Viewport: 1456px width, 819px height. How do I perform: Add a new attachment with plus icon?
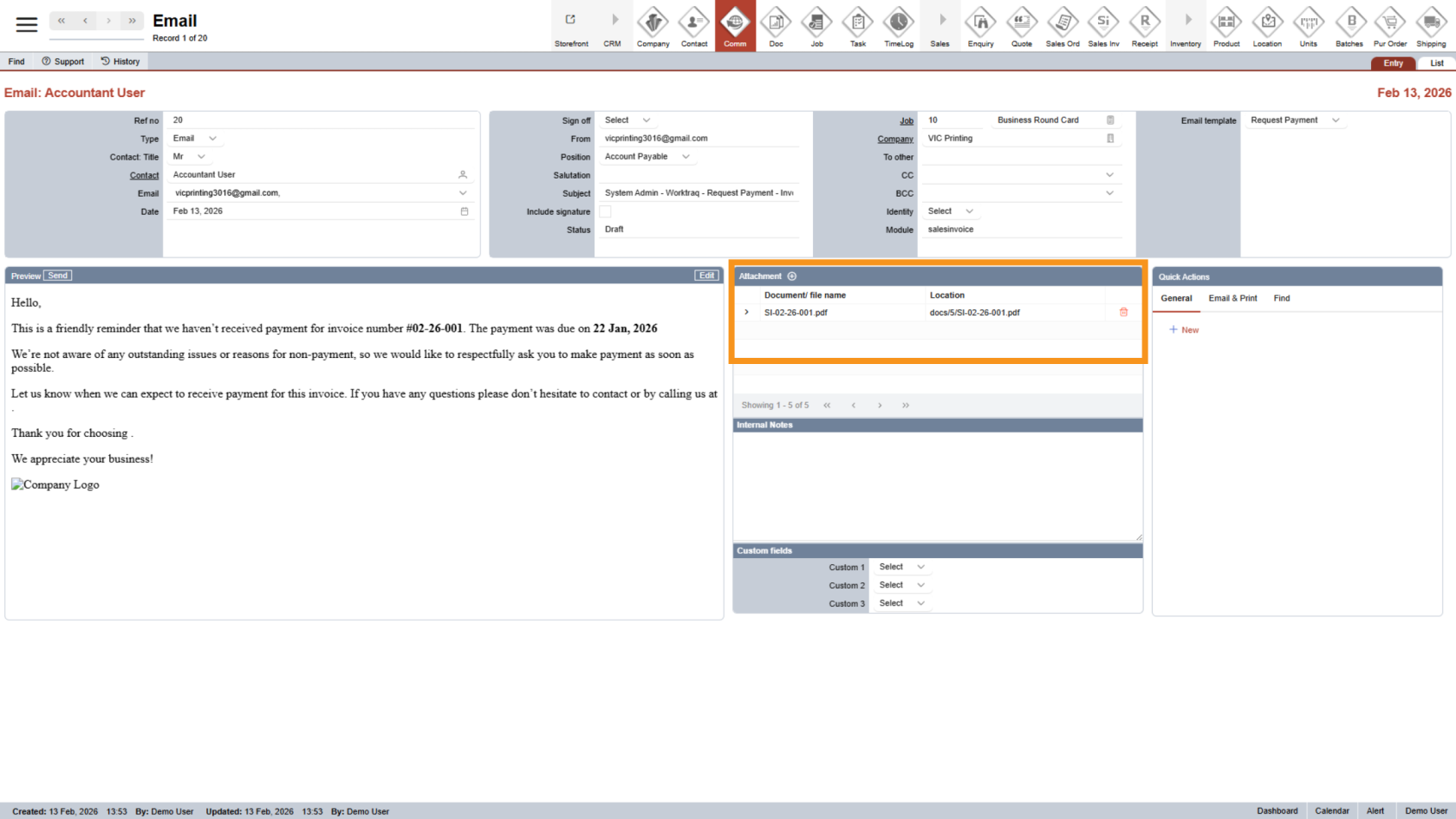click(x=791, y=276)
